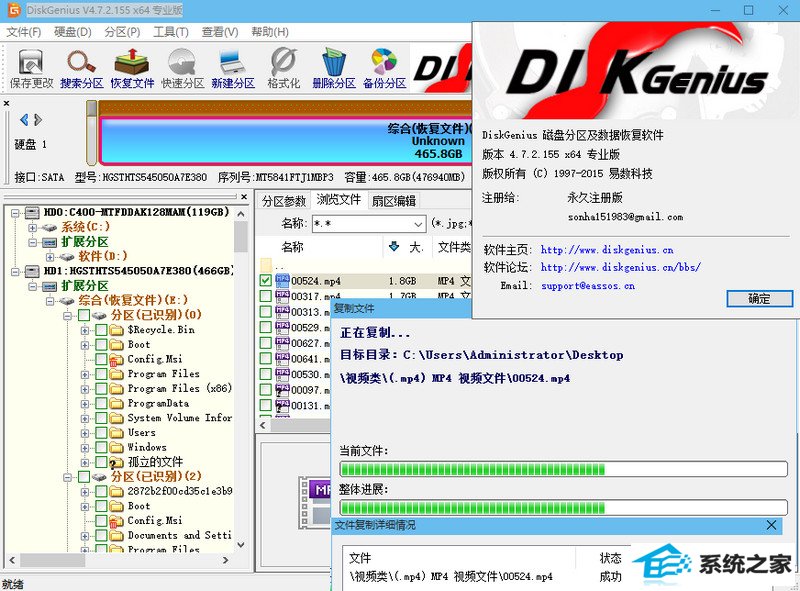Select the $Recycle.Bin folder icon
The width and height of the screenshot is (800, 591).
click(117, 330)
